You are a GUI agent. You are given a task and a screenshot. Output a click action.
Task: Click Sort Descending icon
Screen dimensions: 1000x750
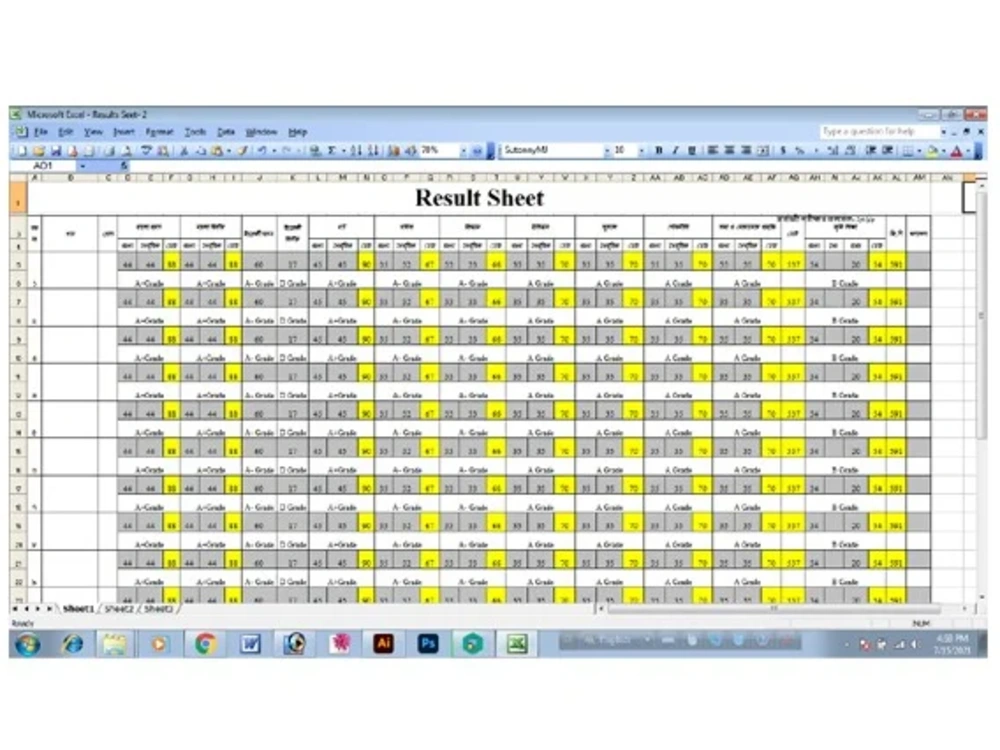click(374, 151)
